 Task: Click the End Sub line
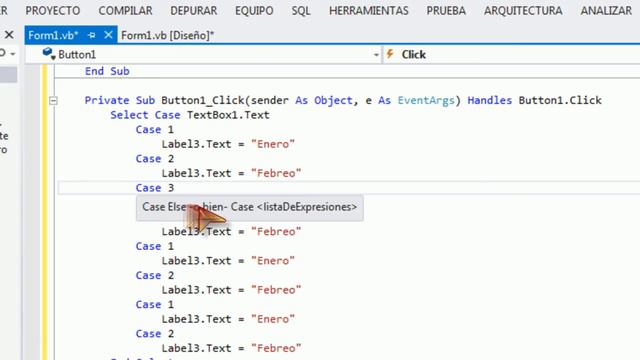pyautogui.click(x=107, y=71)
